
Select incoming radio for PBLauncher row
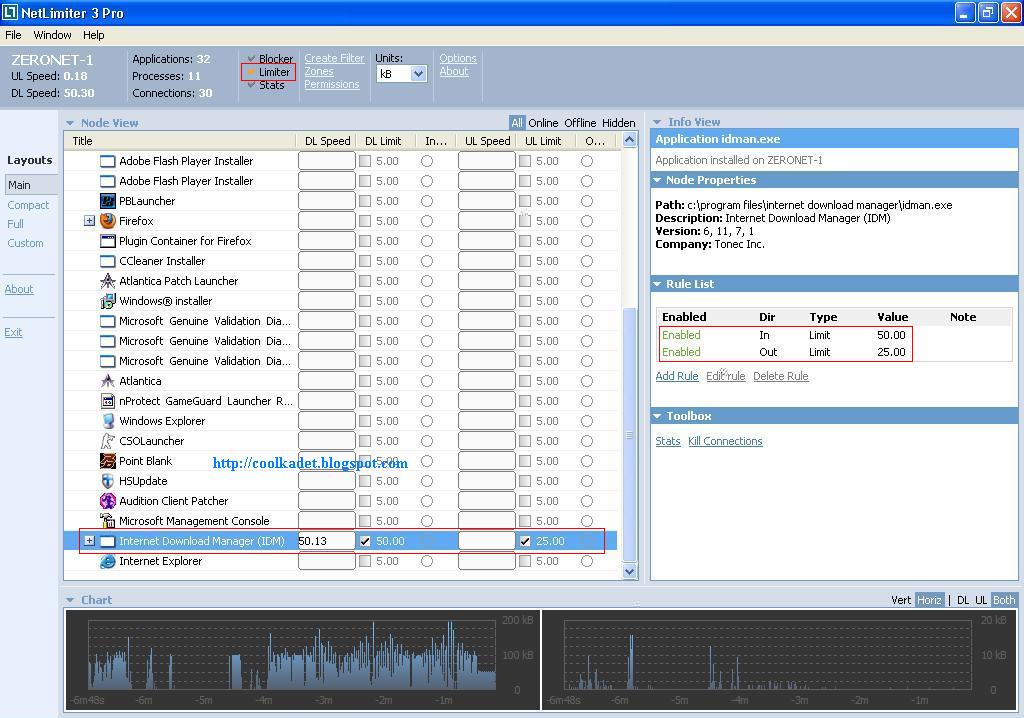click(x=427, y=201)
